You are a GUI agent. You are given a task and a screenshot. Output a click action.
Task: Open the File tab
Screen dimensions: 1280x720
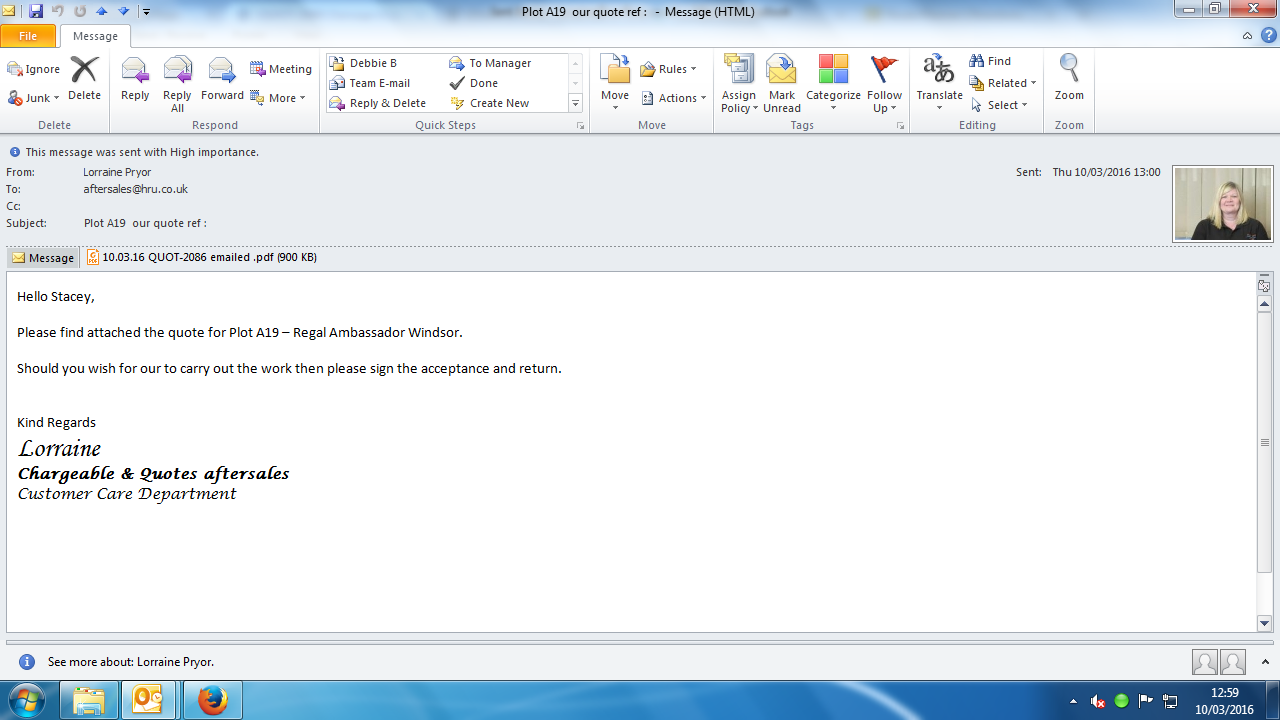pyautogui.click(x=28, y=36)
